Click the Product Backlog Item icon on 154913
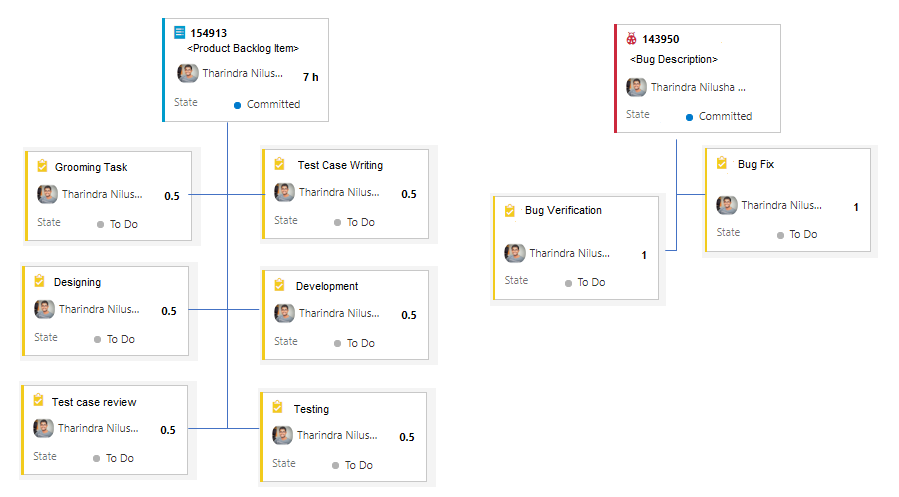The width and height of the screenshot is (899, 497). click(x=180, y=33)
